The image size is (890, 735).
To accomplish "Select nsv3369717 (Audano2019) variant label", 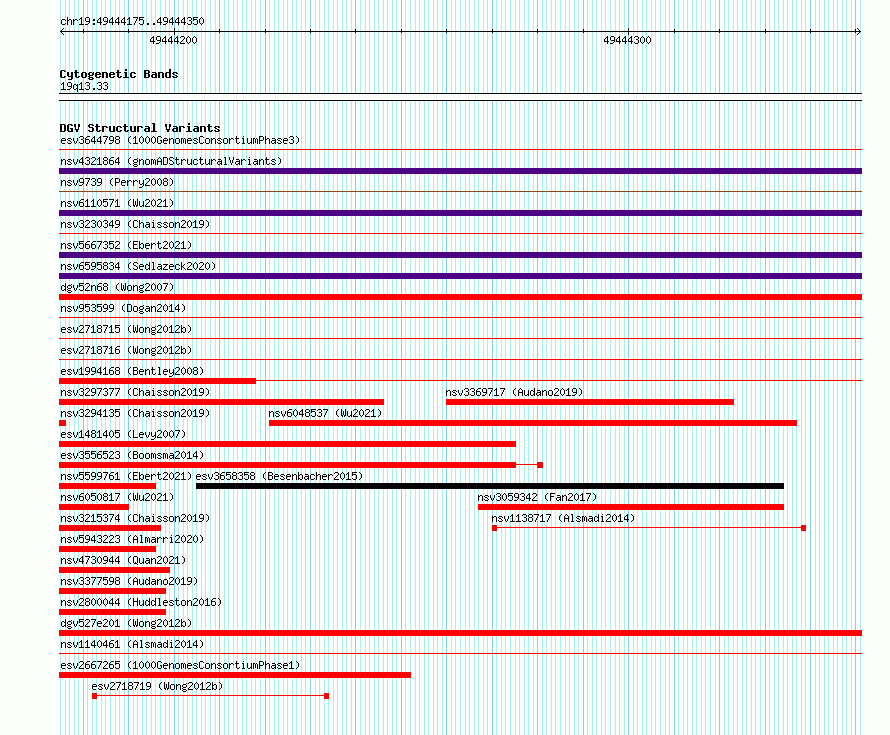I will [x=514, y=392].
